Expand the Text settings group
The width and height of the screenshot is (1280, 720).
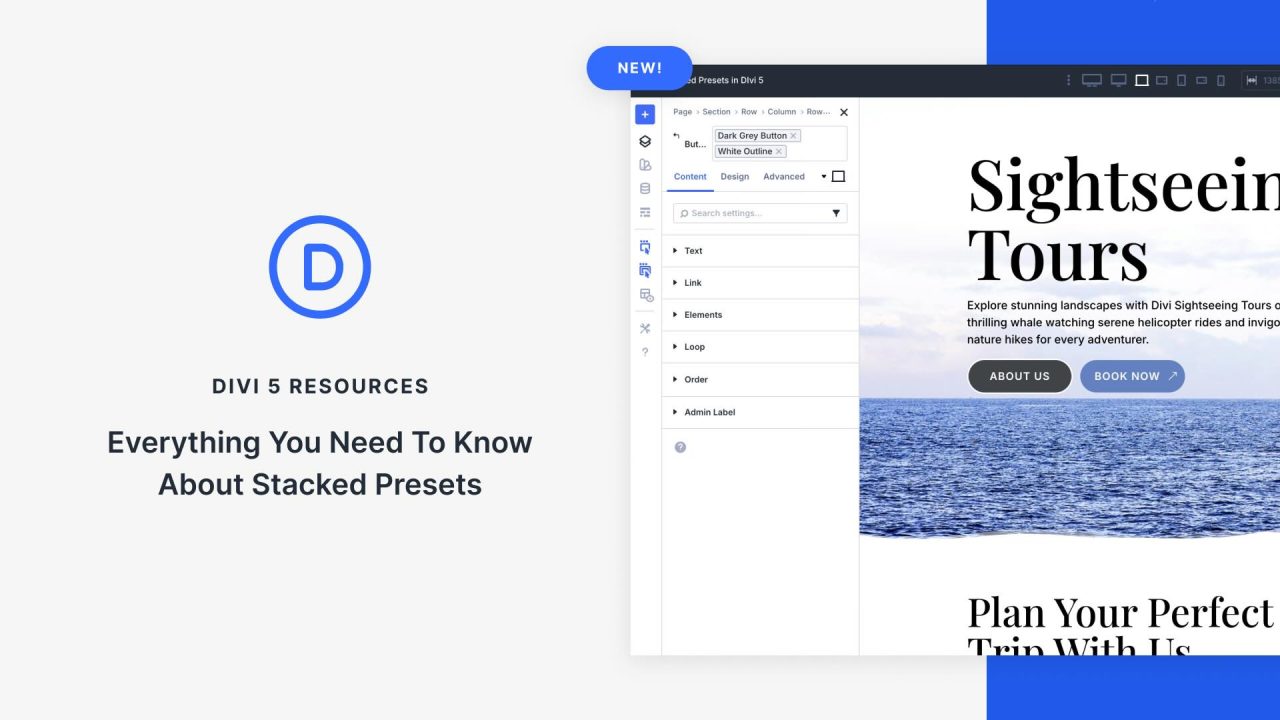point(692,251)
